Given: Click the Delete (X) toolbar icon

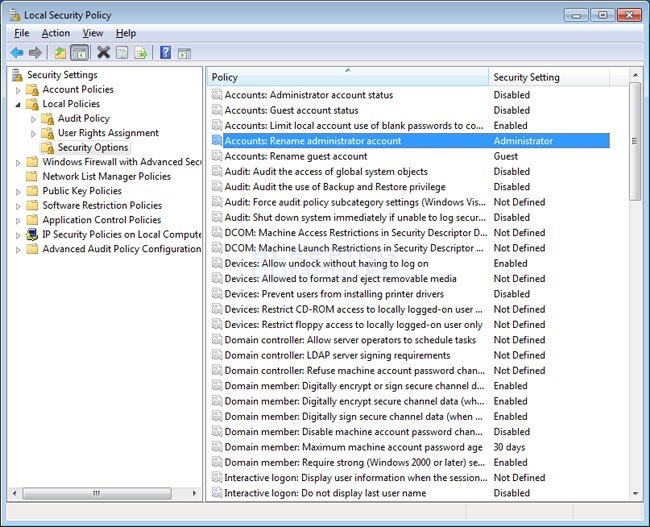Looking at the screenshot, I should pos(103,53).
